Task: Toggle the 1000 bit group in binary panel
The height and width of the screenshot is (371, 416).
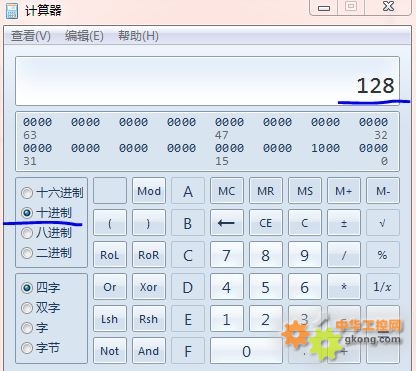Action: click(x=325, y=148)
